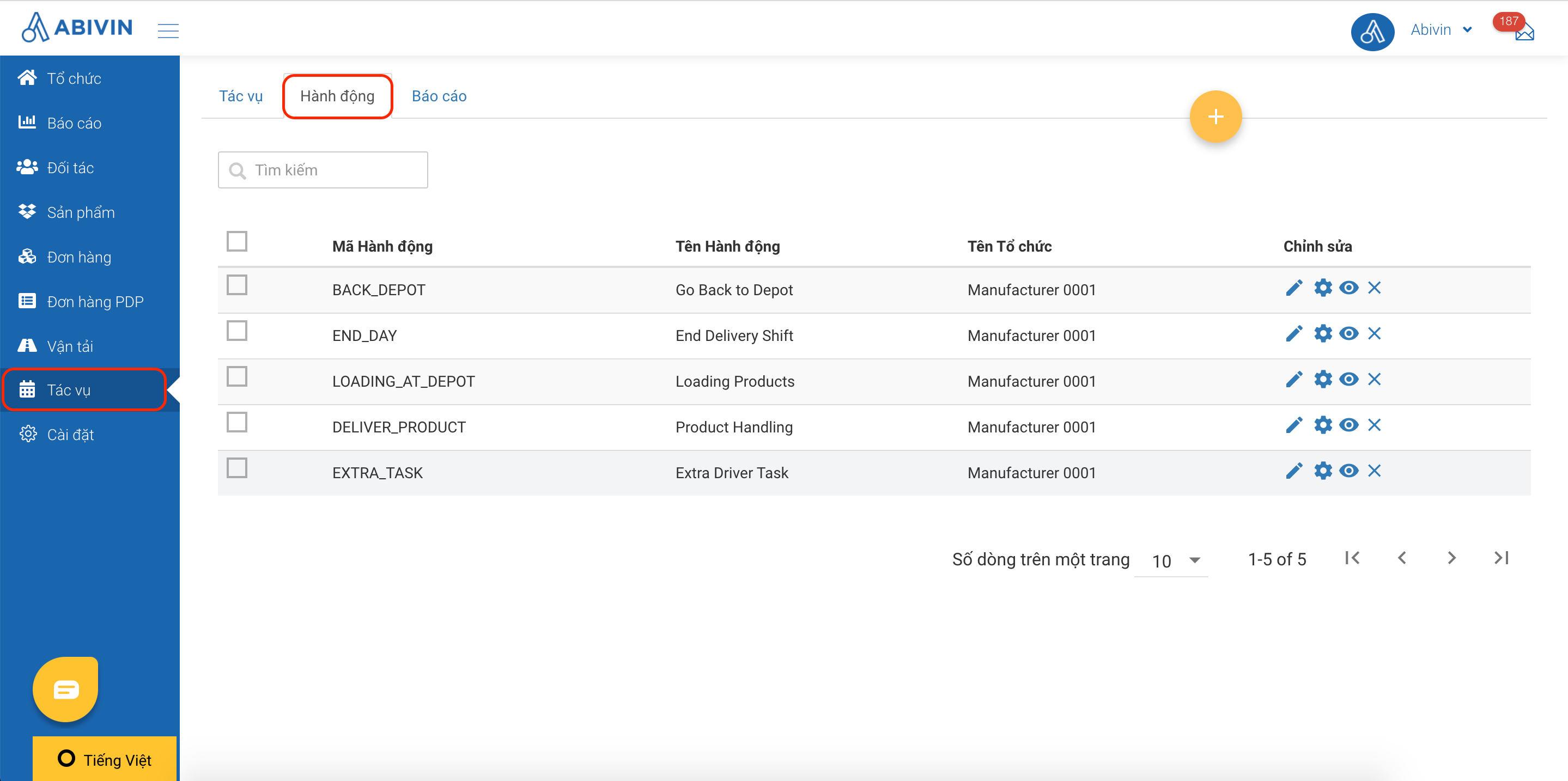Open settings gear for LOADING_AT_DEPOT
Screen dimensions: 1568x781
point(1323,379)
